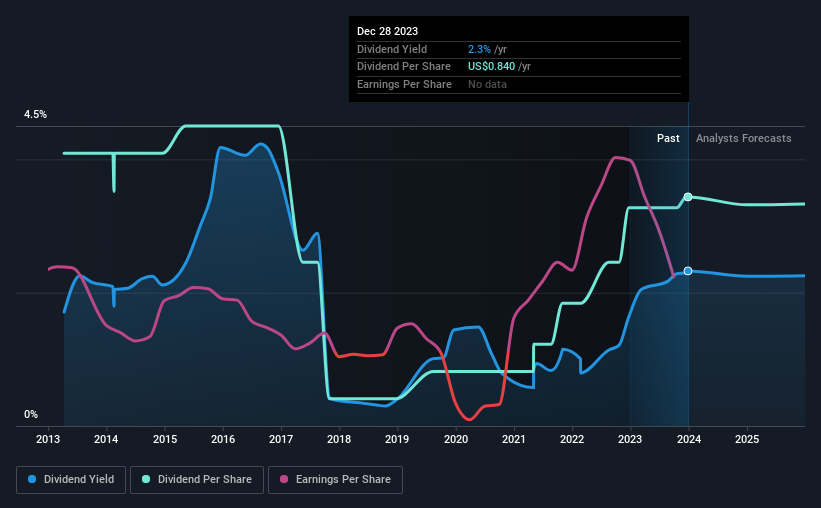Toggle the Dividend Yield legend button
This screenshot has width=821, height=508.
[x=71, y=480]
